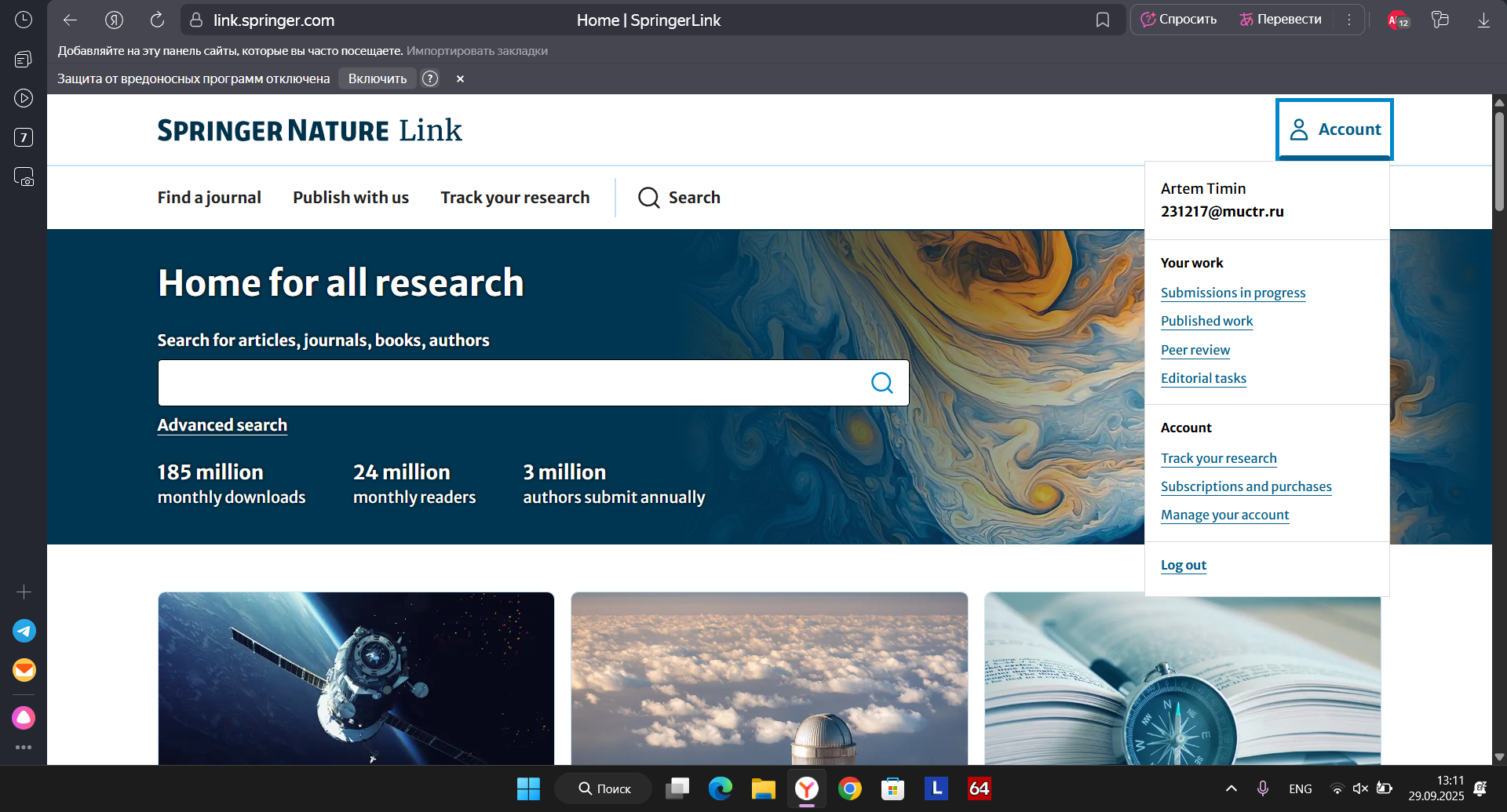Click the Alice assistant icon in sidebar
1507x812 pixels.
click(x=24, y=718)
